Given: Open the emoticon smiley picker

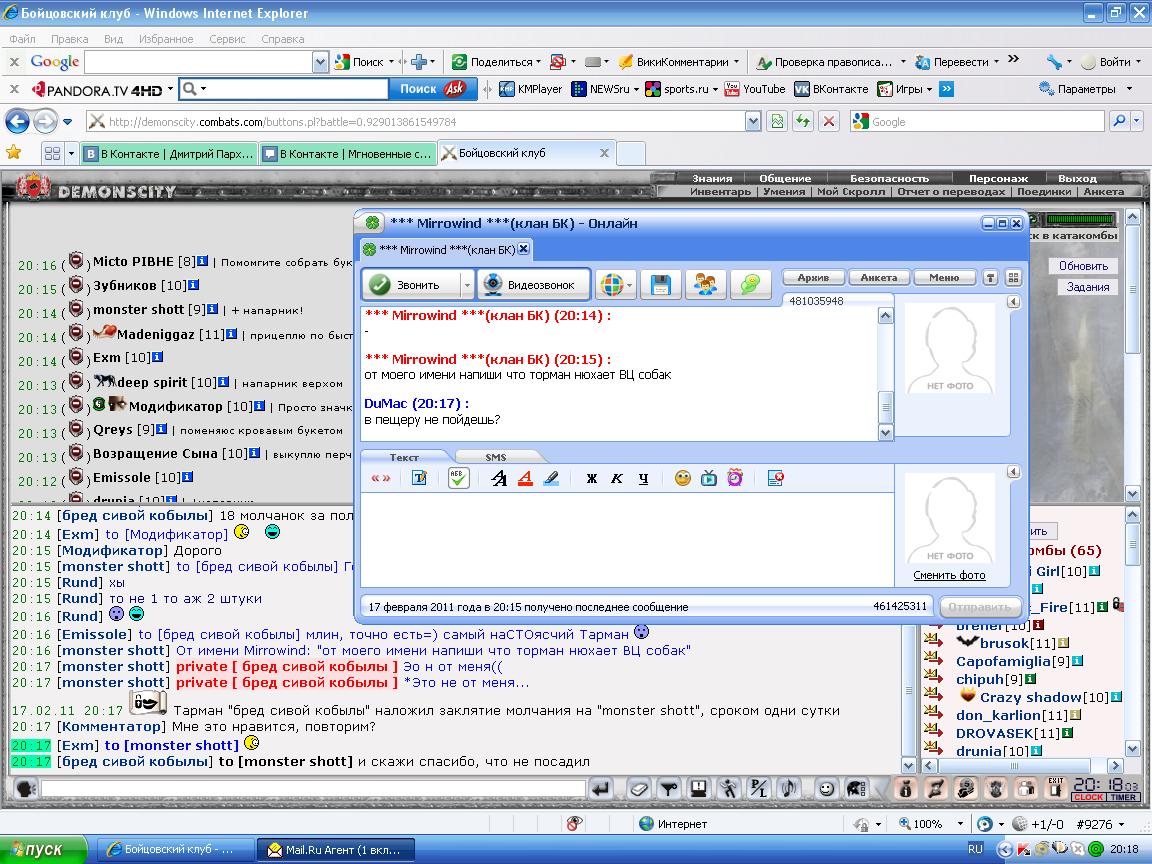Looking at the screenshot, I should 683,478.
